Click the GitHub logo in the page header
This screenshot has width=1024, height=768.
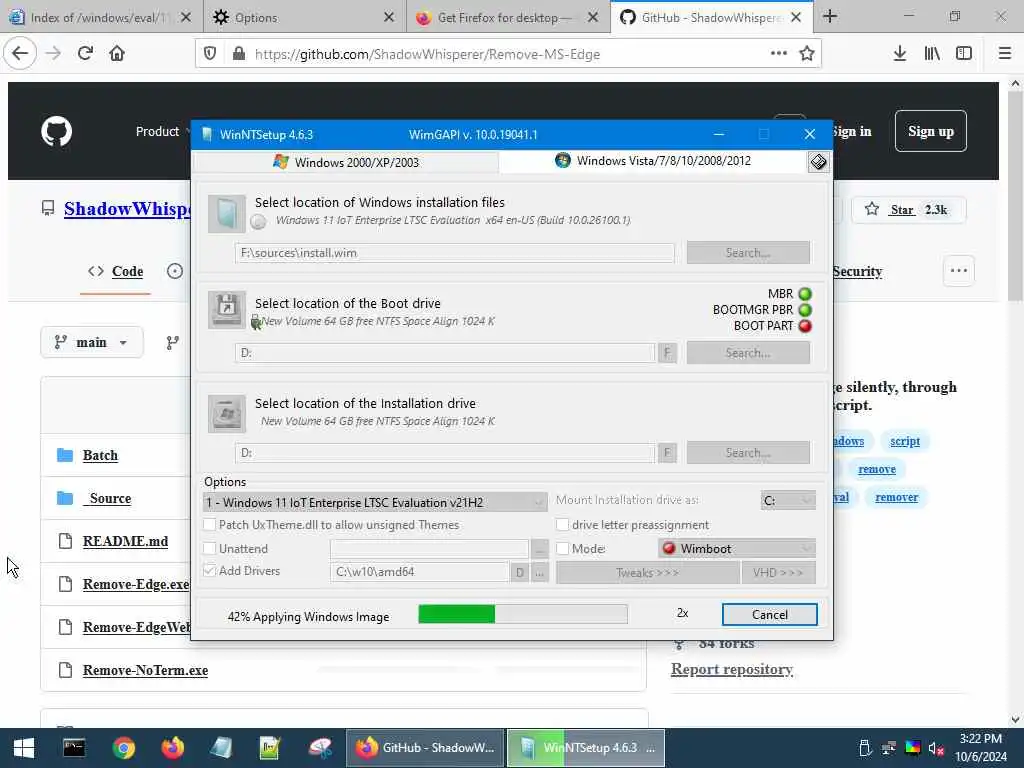click(x=57, y=131)
